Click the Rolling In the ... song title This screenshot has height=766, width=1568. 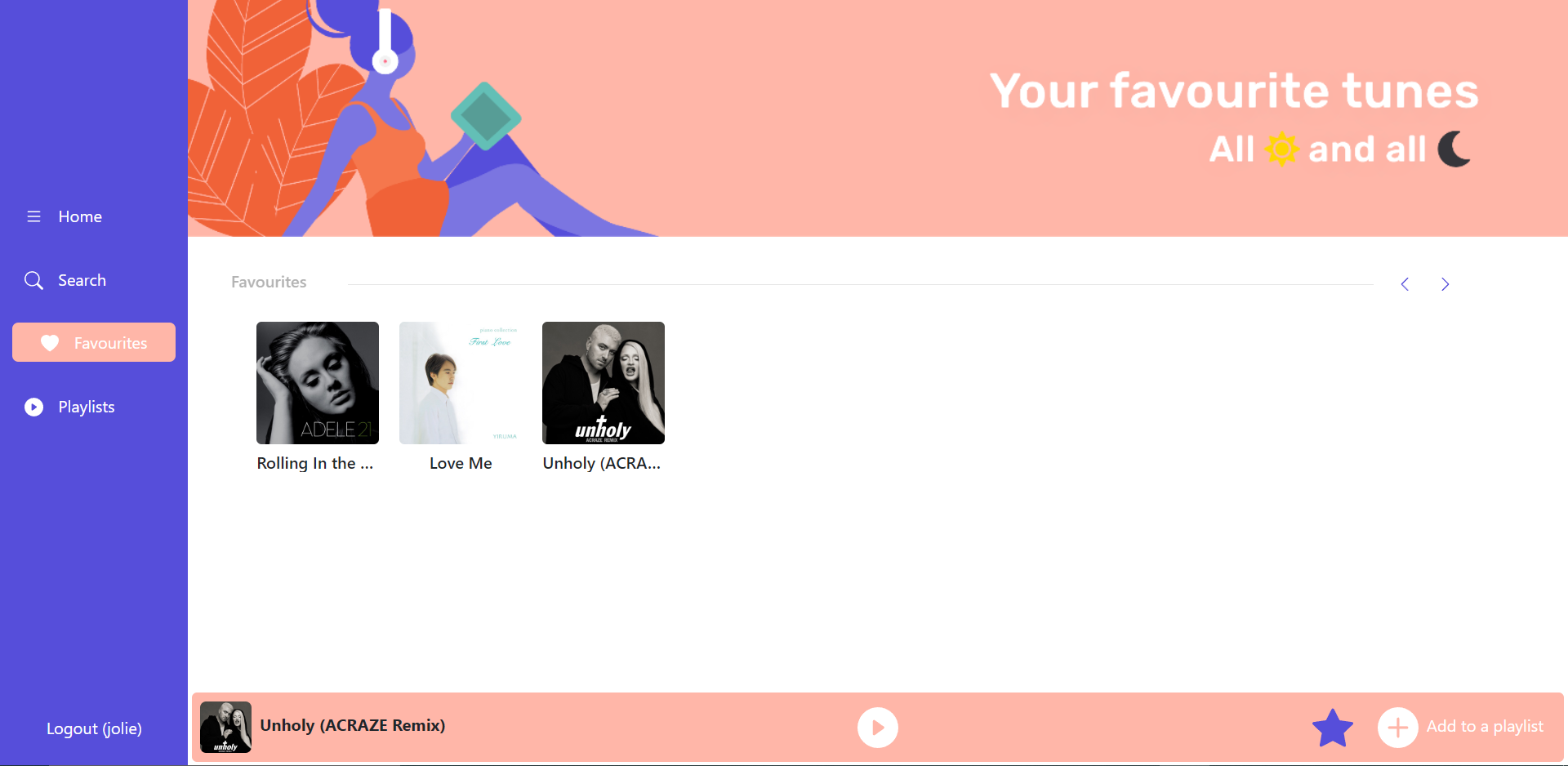pyautogui.click(x=315, y=463)
